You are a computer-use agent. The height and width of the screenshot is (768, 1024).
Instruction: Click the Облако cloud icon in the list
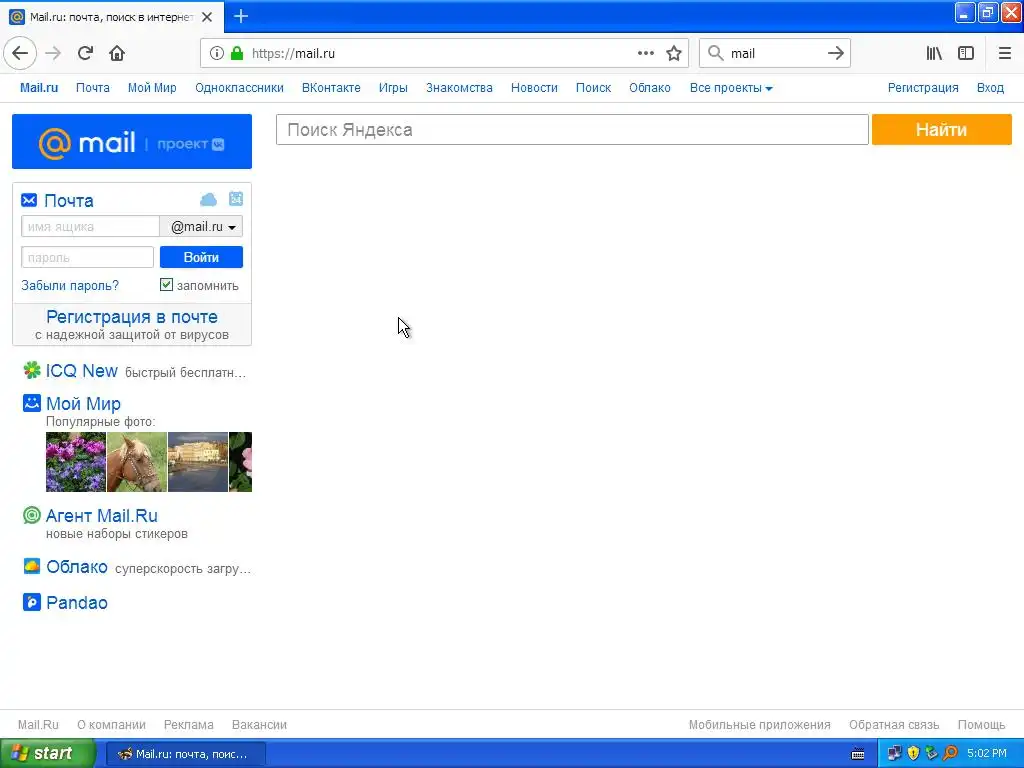coord(31,566)
